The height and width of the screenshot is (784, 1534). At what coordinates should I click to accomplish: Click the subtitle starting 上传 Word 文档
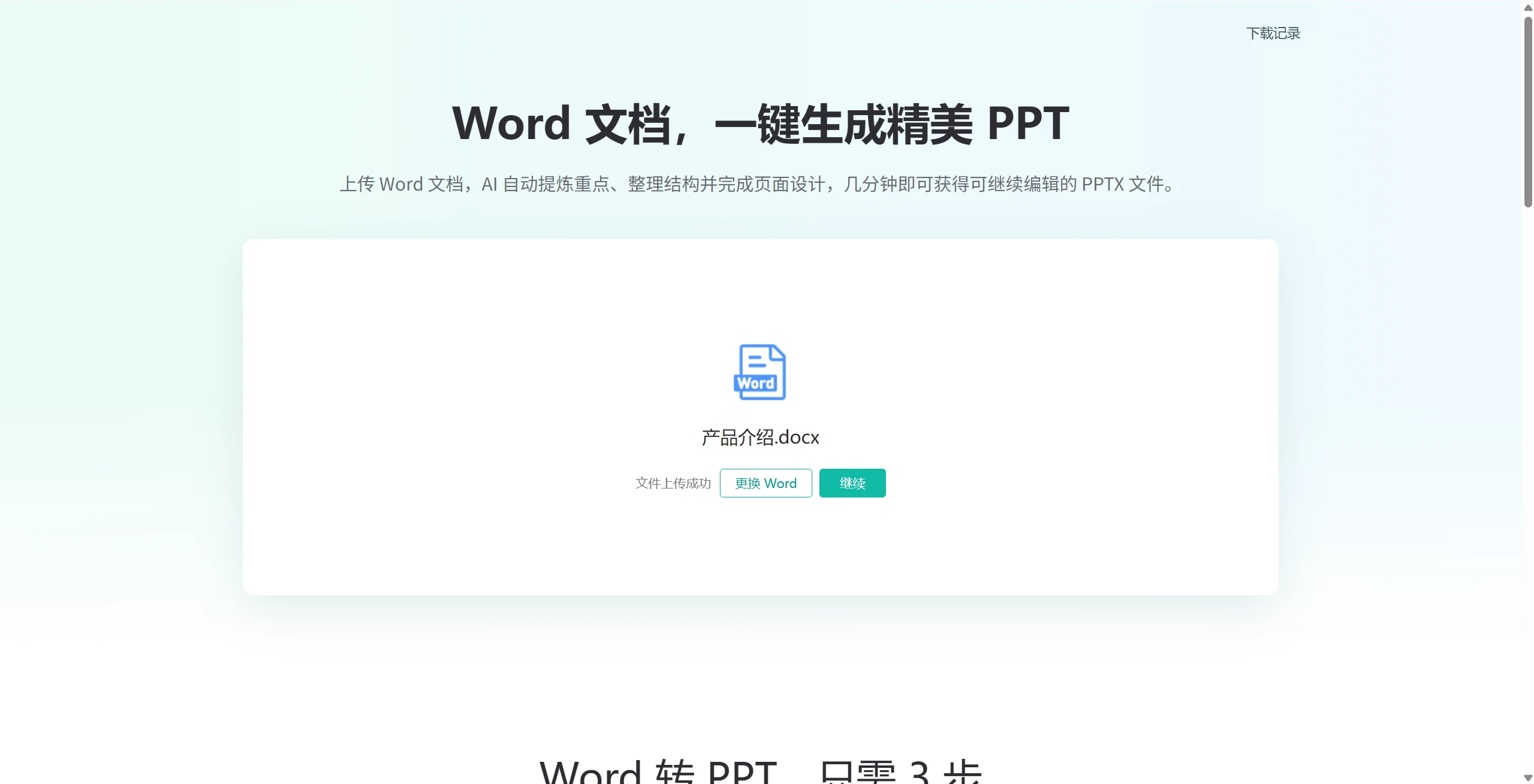click(758, 184)
